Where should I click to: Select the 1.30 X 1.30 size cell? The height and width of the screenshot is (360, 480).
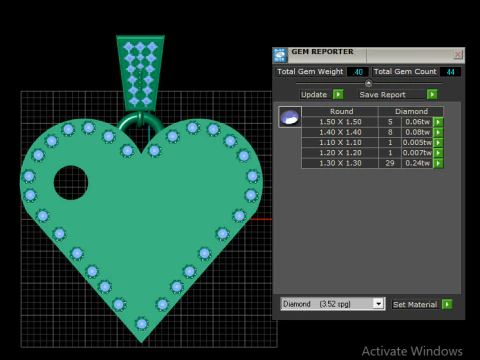coord(340,163)
